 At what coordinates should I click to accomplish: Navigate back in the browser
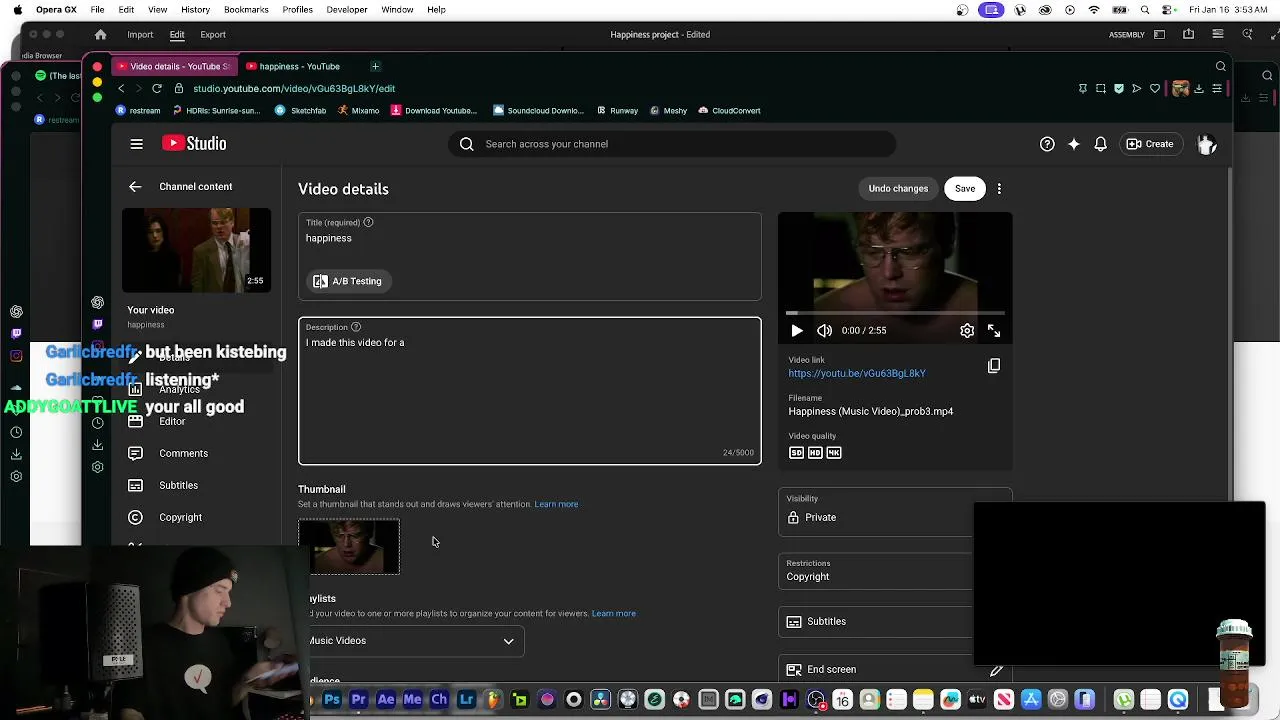(x=121, y=88)
